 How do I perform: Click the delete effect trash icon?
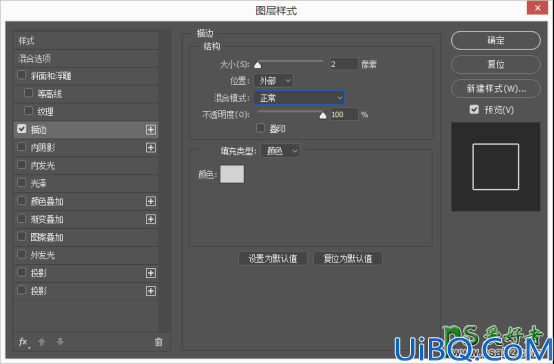click(x=159, y=342)
